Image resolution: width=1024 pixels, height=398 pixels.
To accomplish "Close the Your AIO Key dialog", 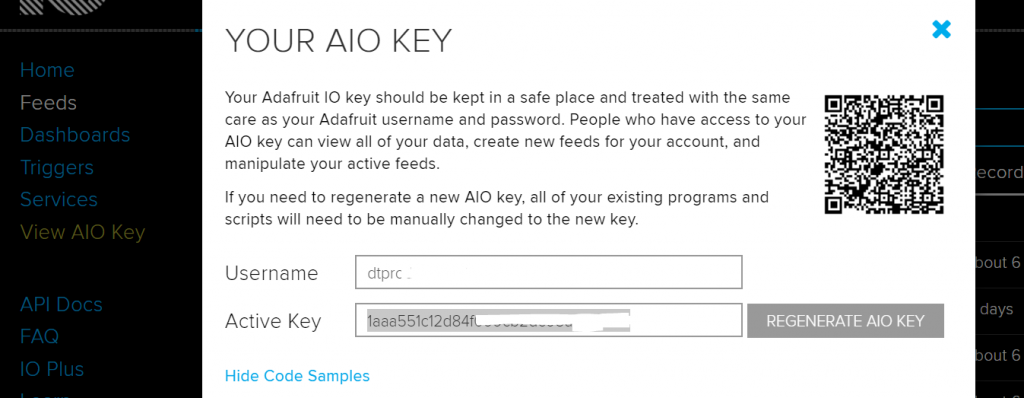I will point(941,29).
